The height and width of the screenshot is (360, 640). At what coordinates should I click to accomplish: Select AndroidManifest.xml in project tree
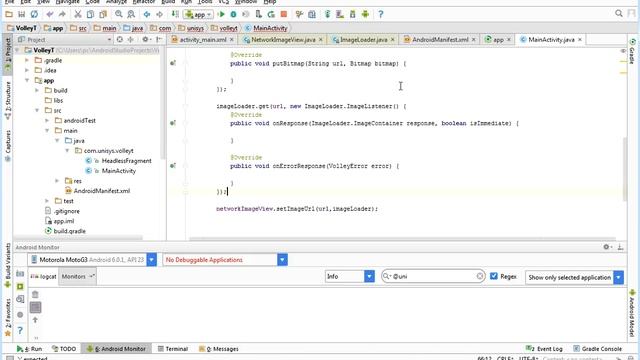[102, 191]
